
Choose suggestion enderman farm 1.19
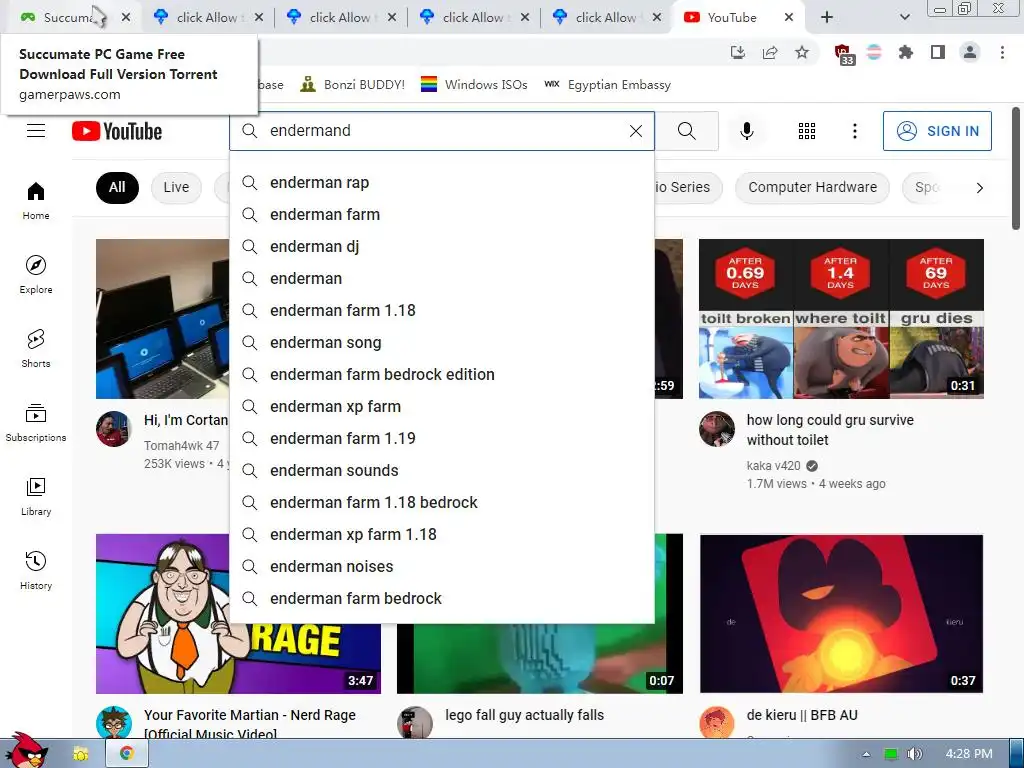(442, 438)
